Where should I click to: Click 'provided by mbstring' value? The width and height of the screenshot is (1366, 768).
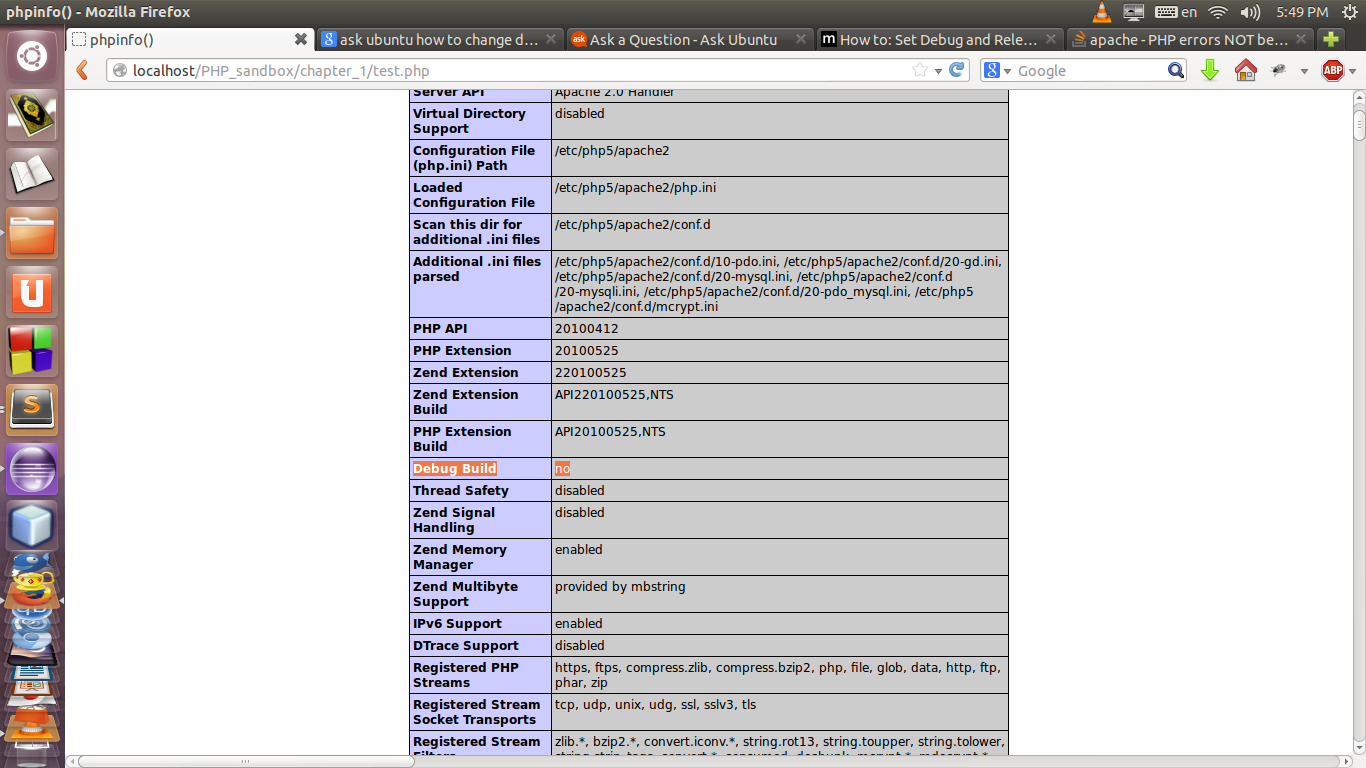point(620,587)
